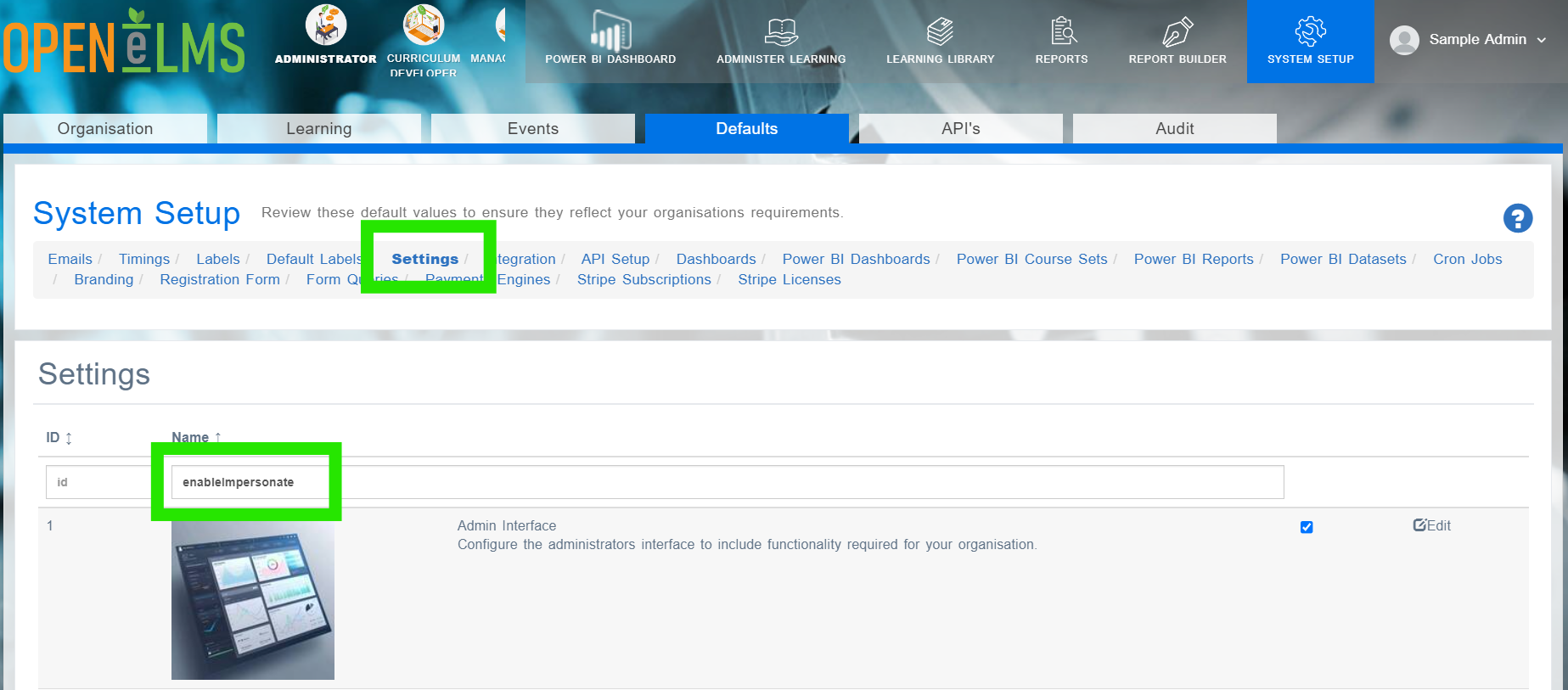Go to Cron Jobs link
1568x690 pixels.
point(1468,259)
